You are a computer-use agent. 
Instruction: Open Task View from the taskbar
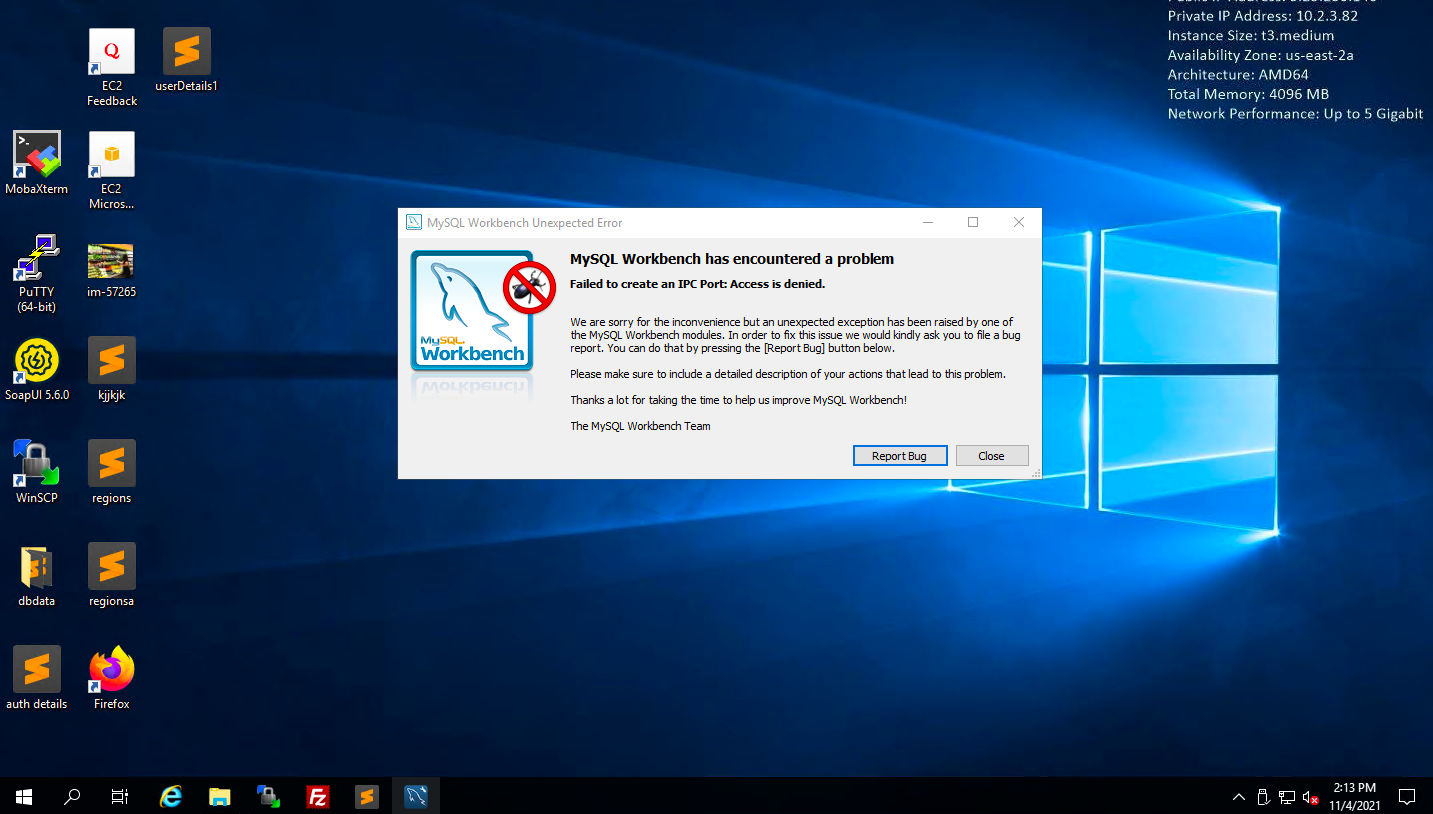pyautogui.click(x=120, y=796)
